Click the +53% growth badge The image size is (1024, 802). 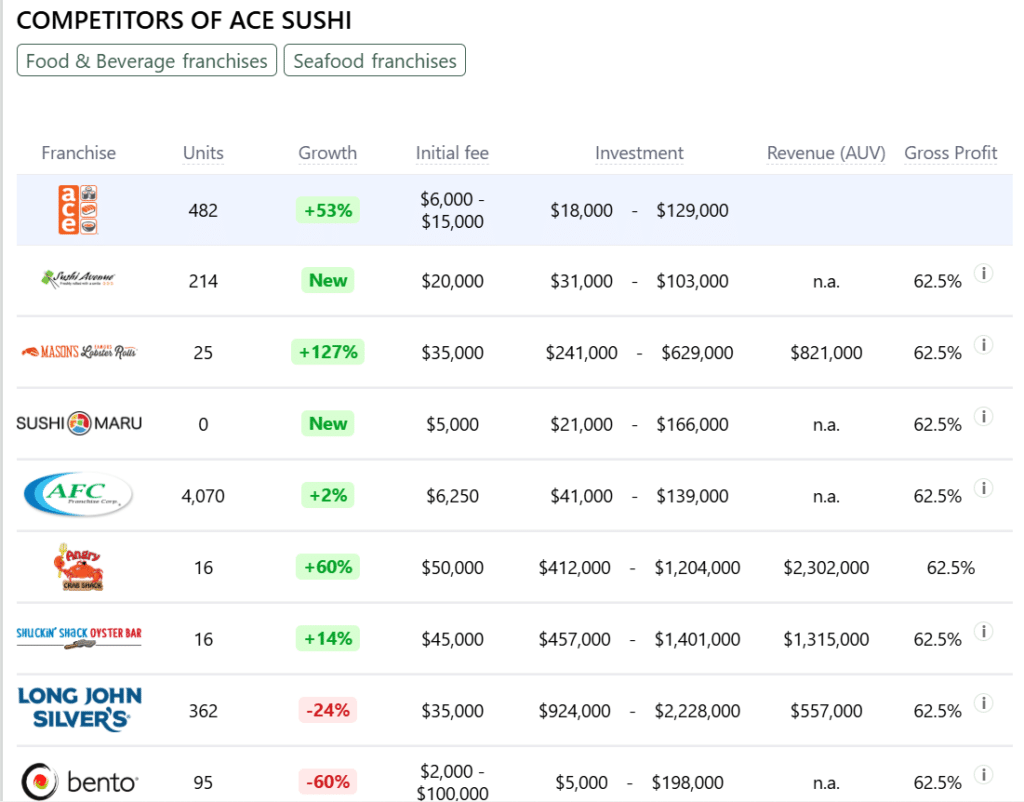328,210
